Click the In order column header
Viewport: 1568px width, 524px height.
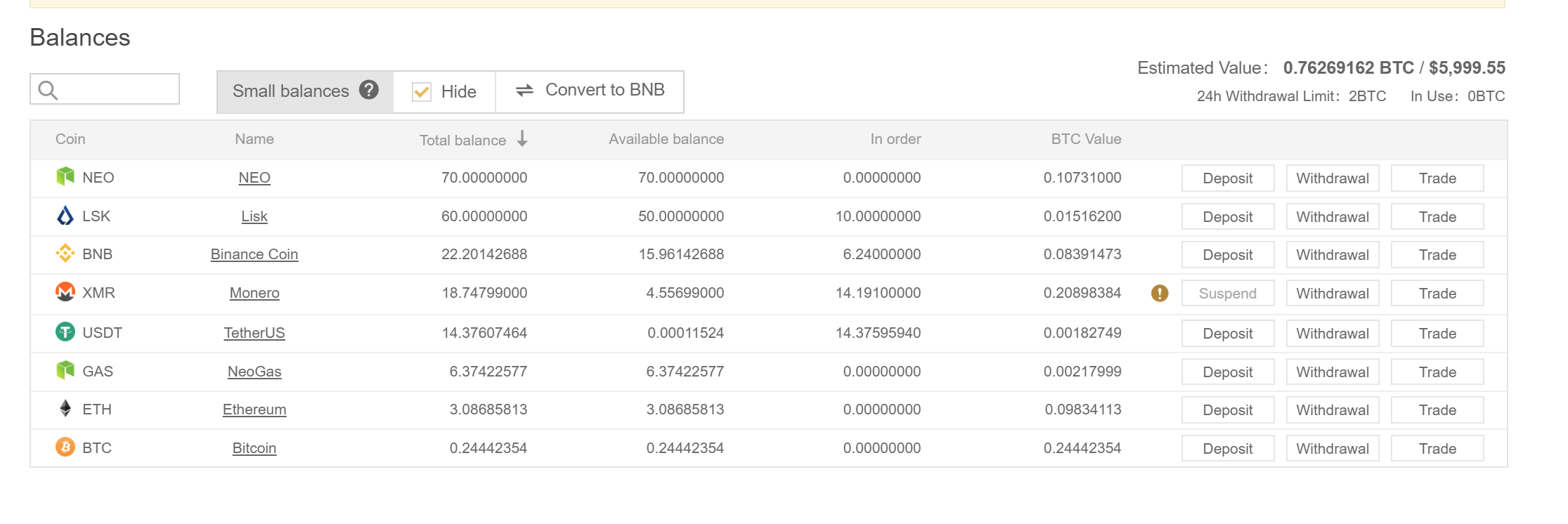pyautogui.click(x=895, y=139)
